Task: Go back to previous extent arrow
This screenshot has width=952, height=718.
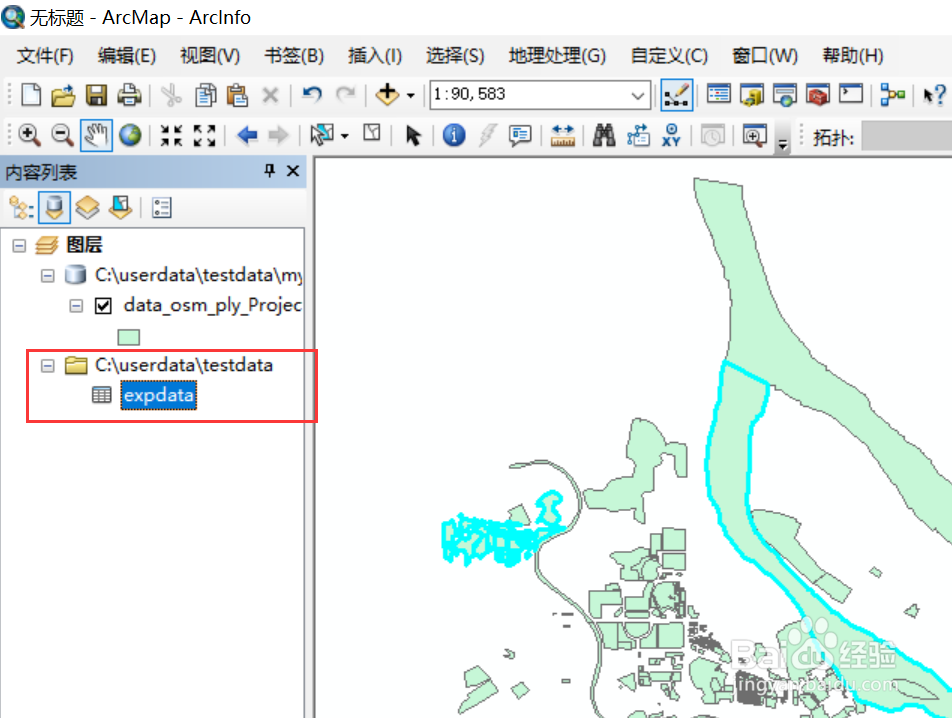Action: 246,135
